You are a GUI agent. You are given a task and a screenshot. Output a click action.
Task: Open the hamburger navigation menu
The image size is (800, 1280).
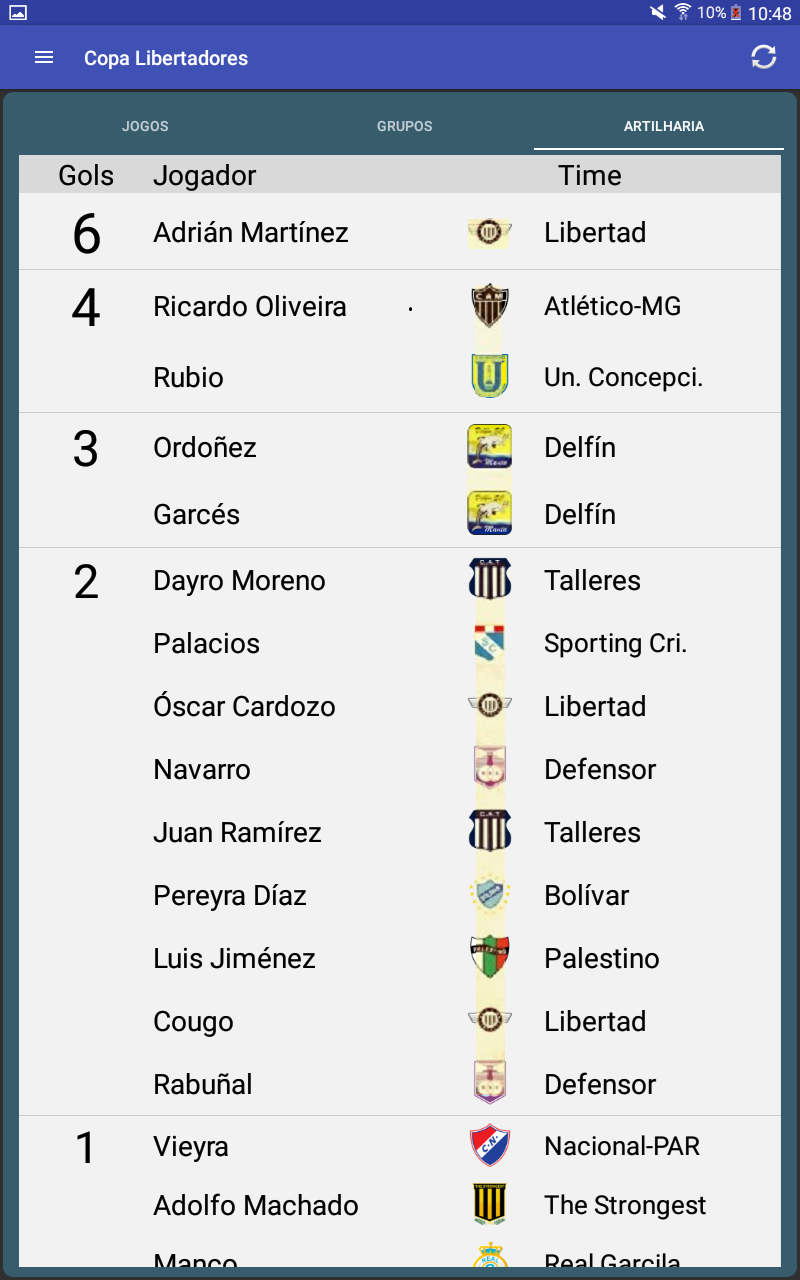(x=44, y=58)
